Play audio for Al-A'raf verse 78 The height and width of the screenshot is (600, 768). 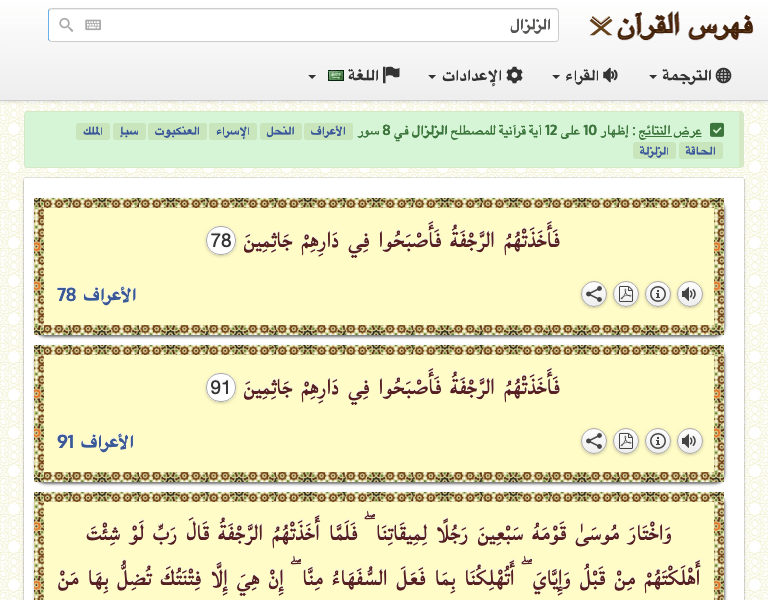point(689,294)
